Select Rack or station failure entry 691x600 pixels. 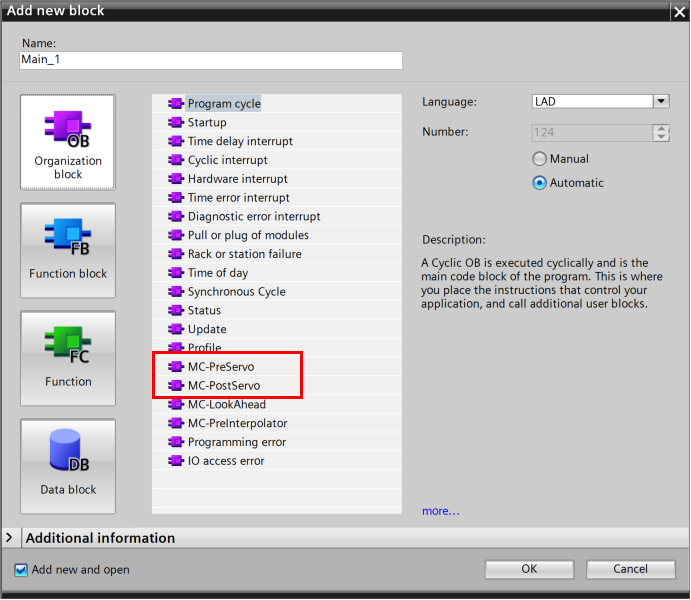[x=277, y=254]
